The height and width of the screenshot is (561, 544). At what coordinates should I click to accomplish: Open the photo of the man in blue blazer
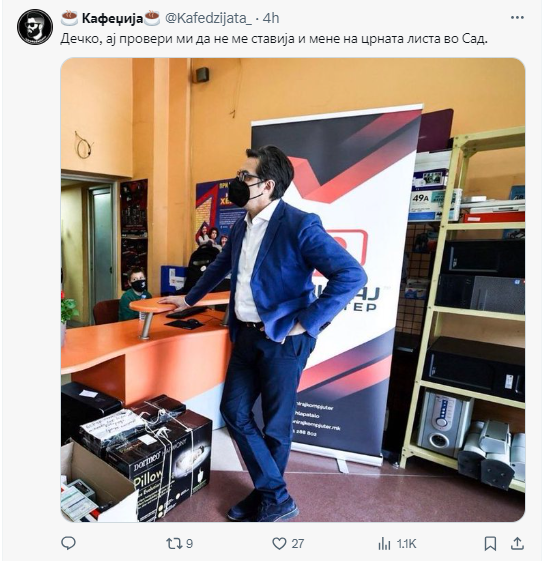293,290
